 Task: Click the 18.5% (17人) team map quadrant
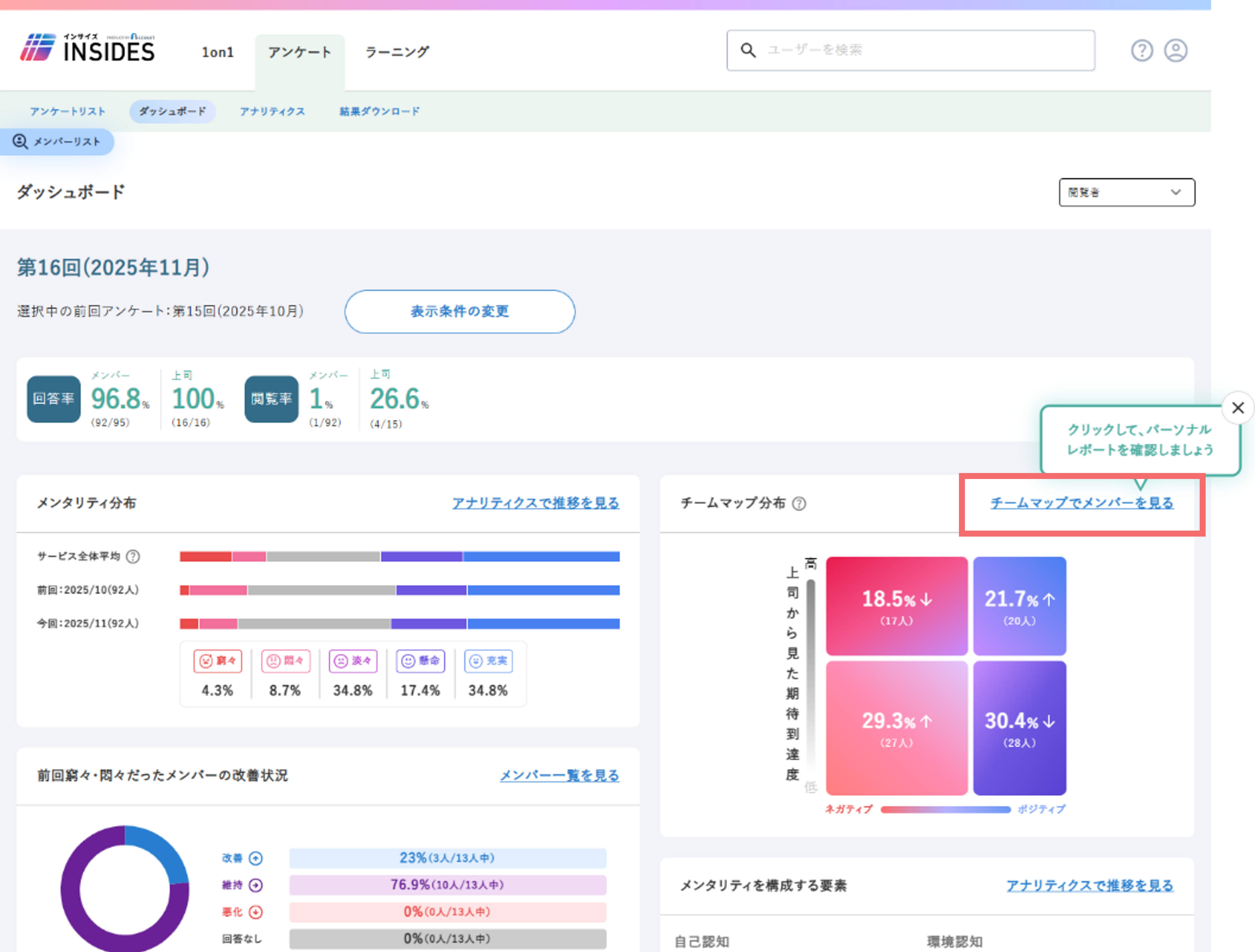[x=896, y=606]
